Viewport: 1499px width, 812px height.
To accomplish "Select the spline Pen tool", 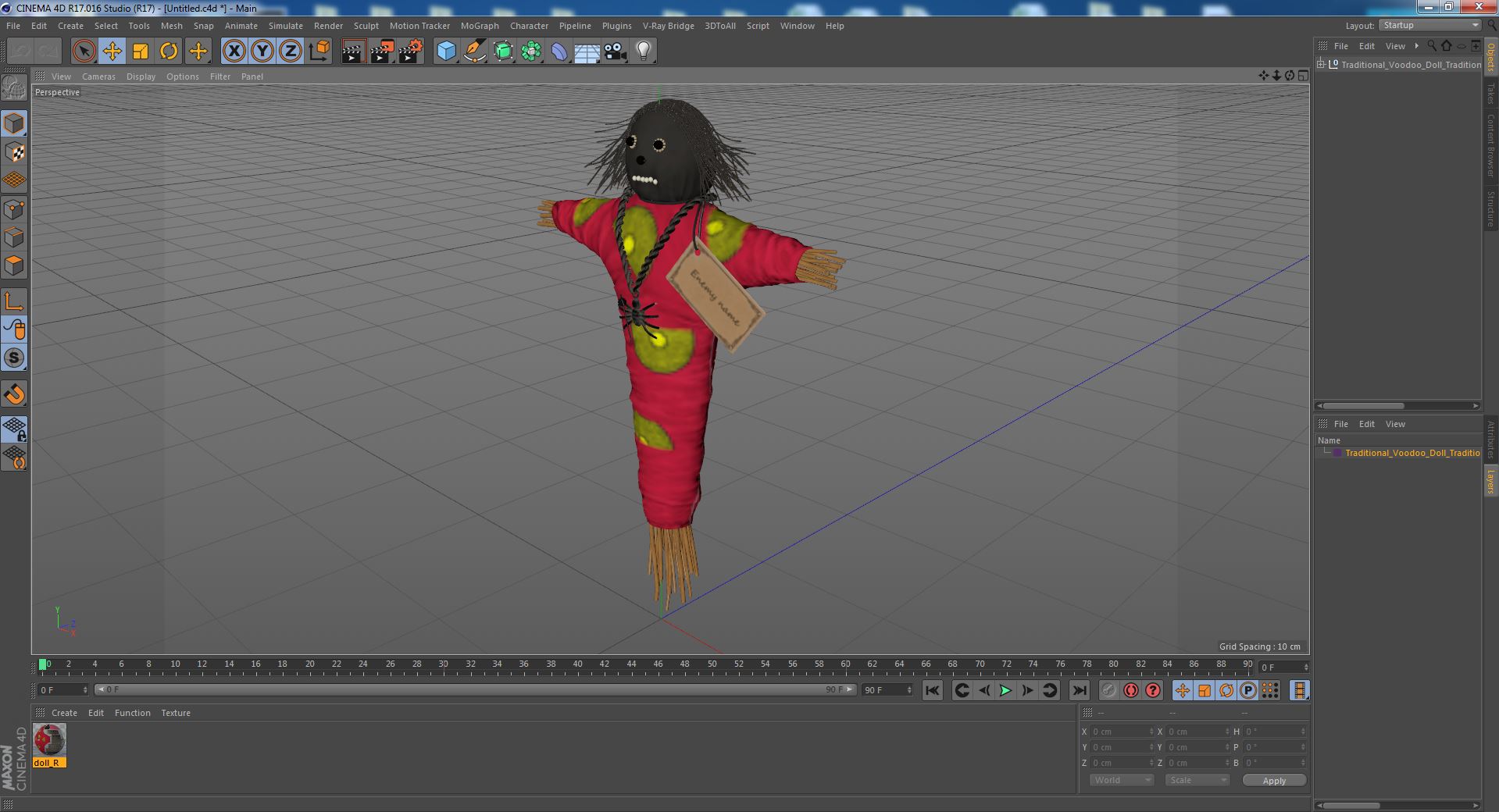I will (x=474, y=52).
